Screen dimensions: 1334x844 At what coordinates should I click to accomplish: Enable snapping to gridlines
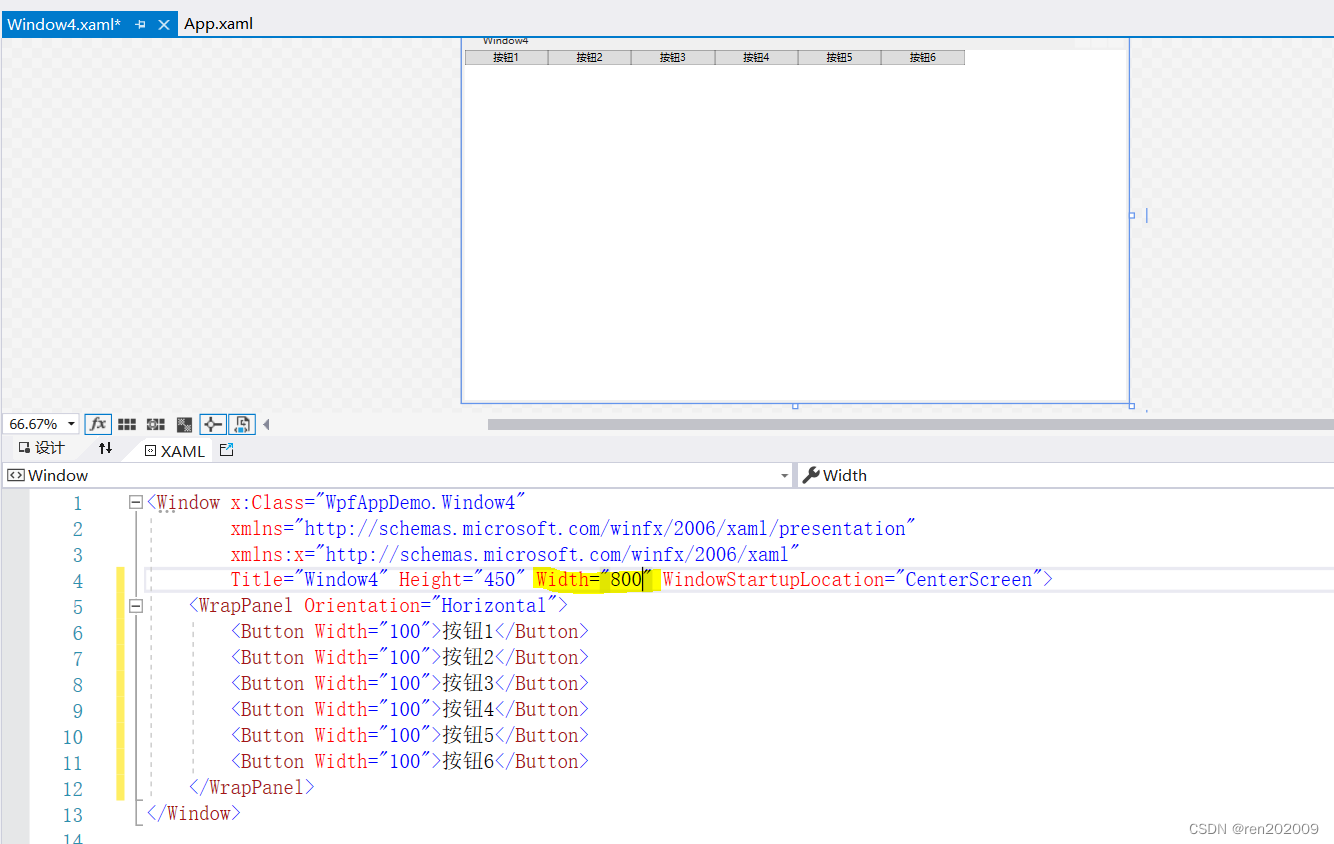tap(155, 424)
